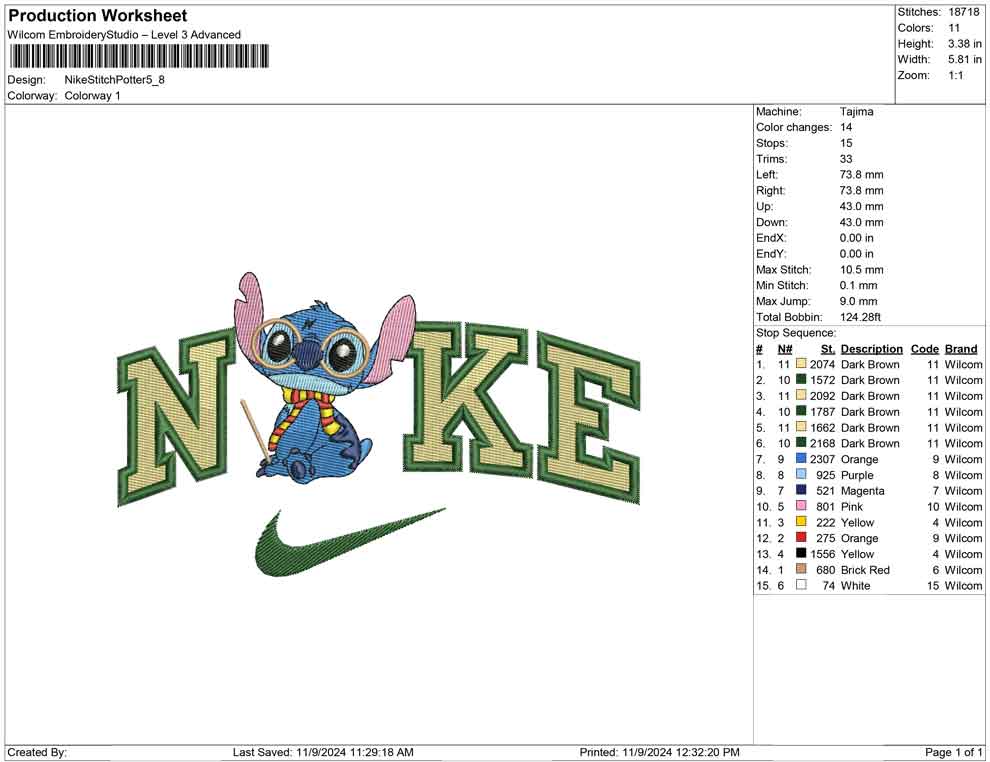990x762 pixels.
Task: Click the Left value '73.8 mm'
Action: click(861, 175)
